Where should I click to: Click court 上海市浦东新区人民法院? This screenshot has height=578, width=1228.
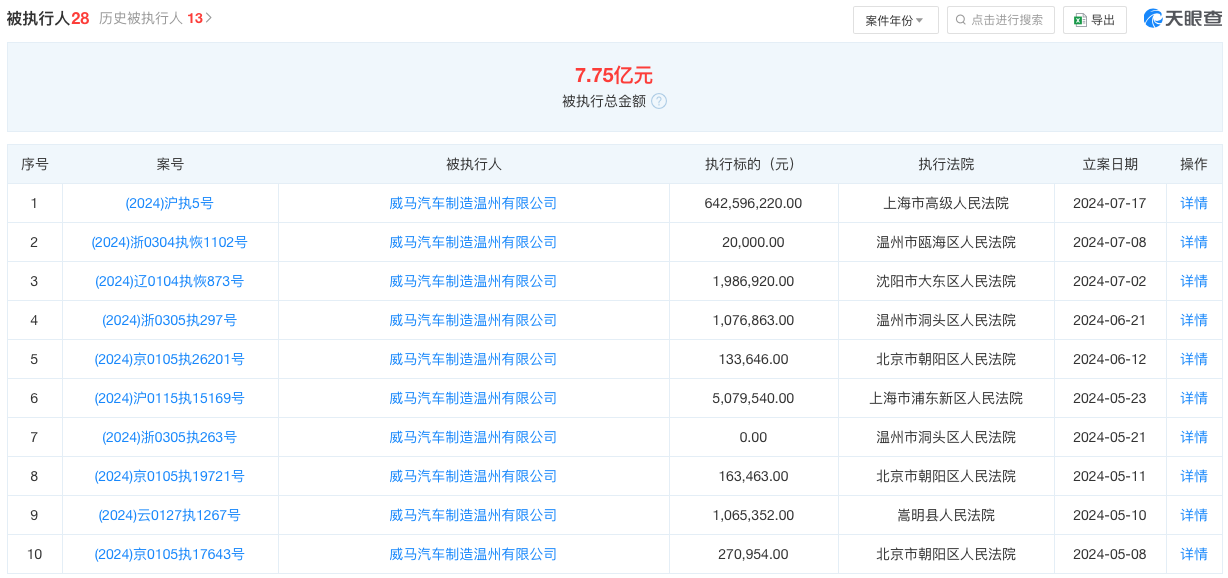click(946, 398)
